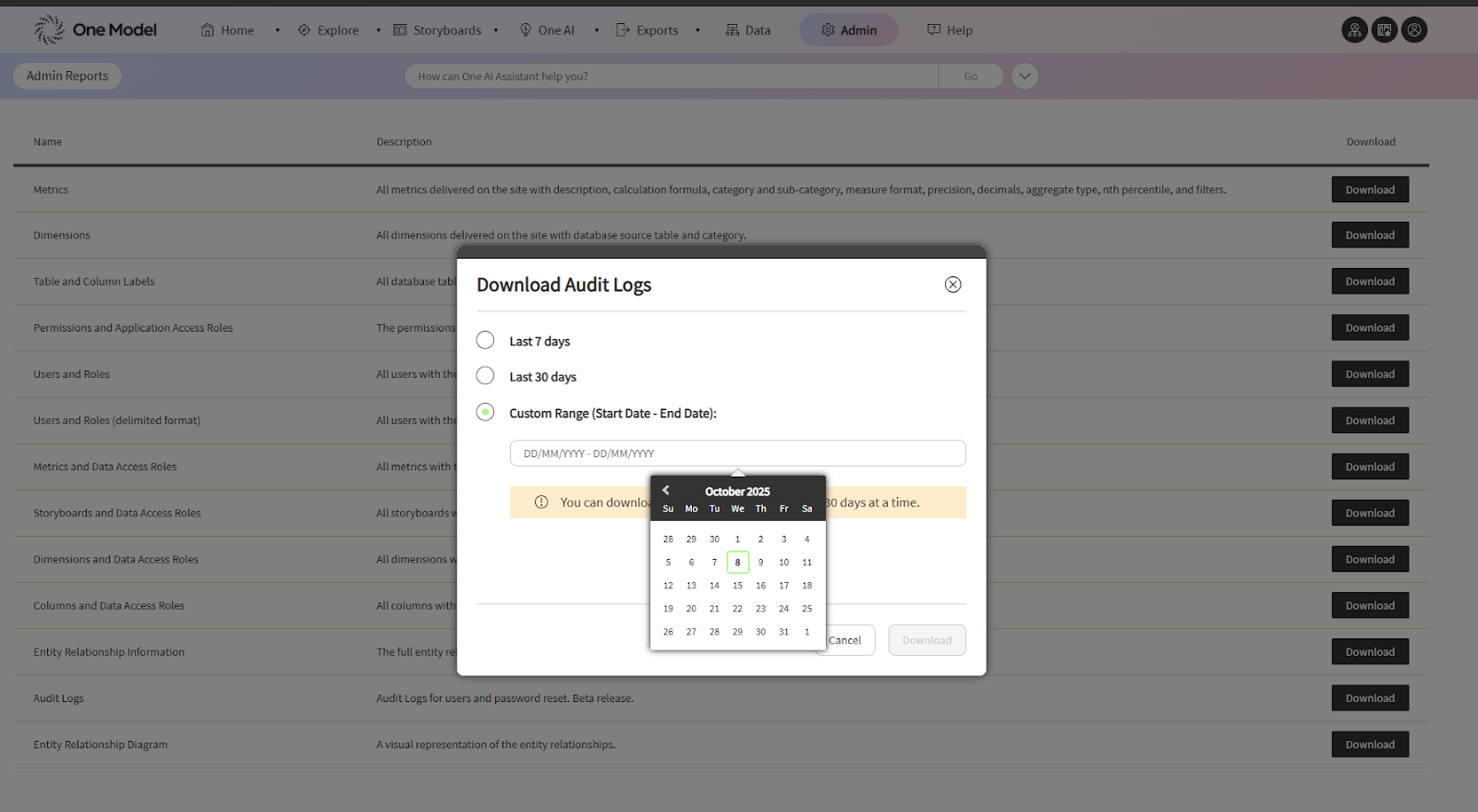Select the Custom Range radio button
Screen dimensions: 1478x812
(485, 412)
